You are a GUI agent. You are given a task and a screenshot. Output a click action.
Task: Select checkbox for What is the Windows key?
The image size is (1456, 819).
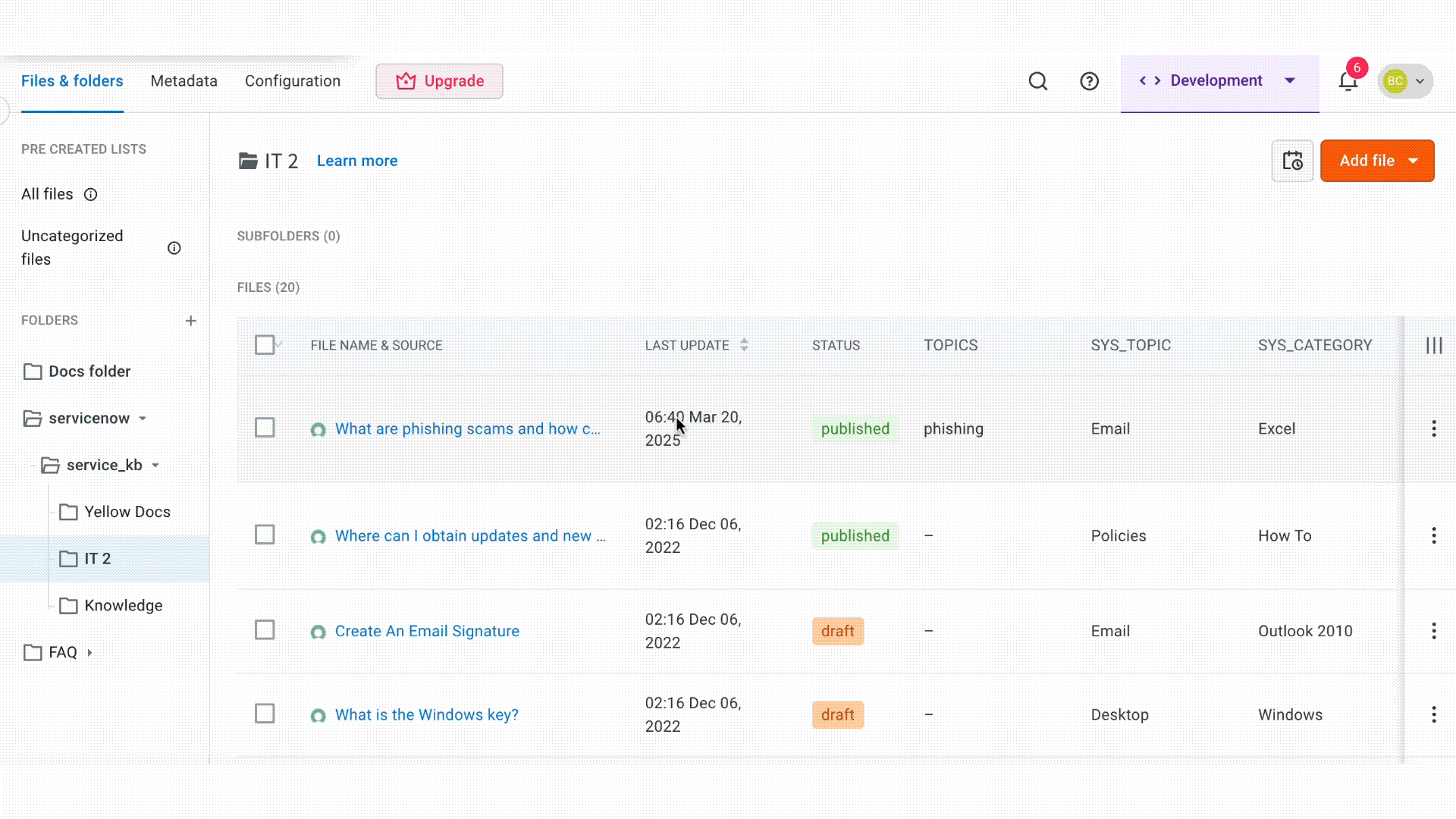click(264, 714)
